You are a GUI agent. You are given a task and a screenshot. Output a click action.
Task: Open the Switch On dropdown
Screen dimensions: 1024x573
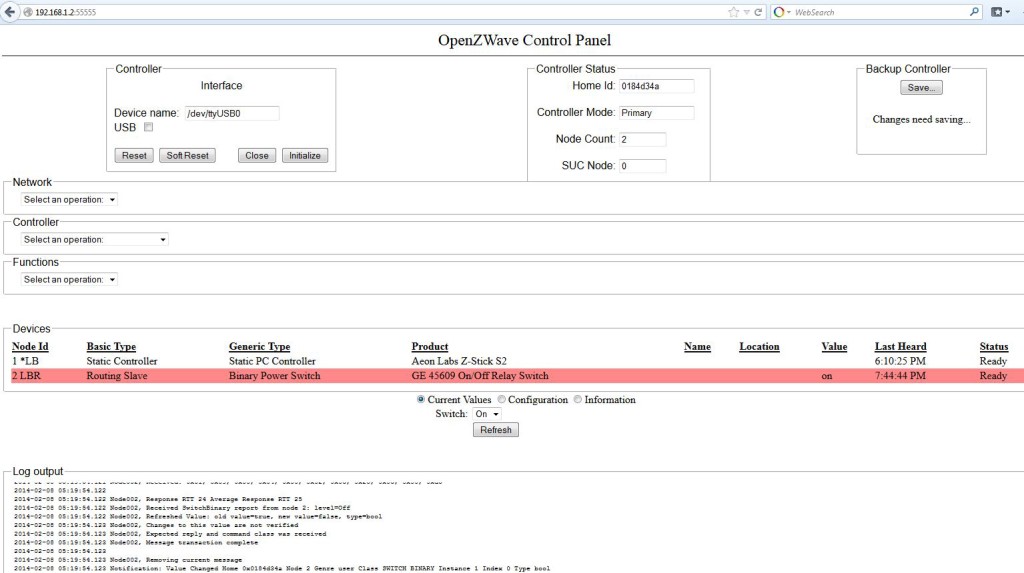point(487,414)
